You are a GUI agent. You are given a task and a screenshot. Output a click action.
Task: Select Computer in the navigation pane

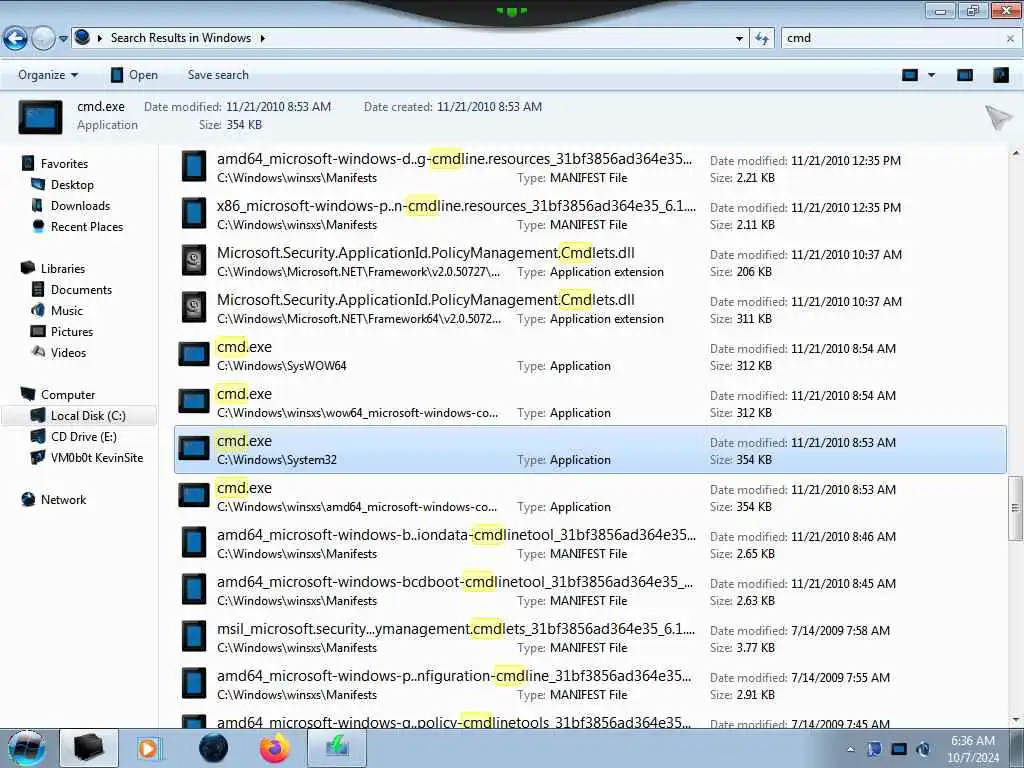click(68, 394)
